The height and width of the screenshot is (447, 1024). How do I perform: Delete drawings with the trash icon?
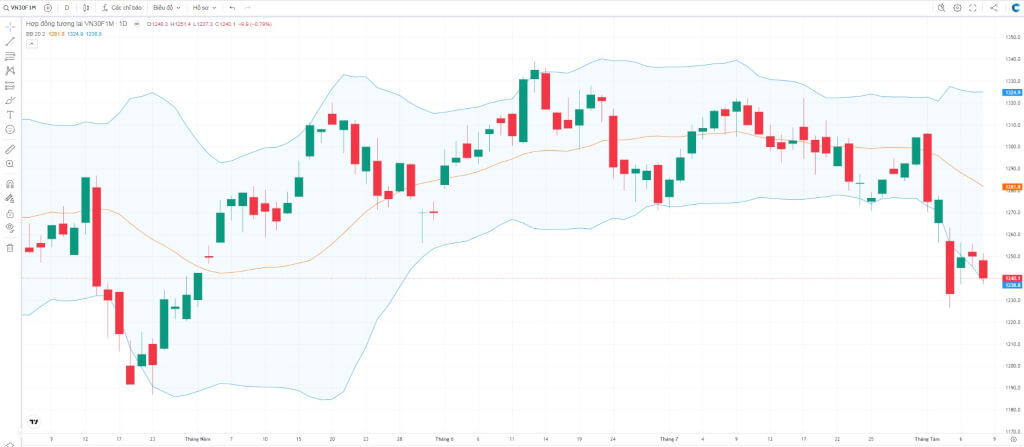(x=10, y=248)
